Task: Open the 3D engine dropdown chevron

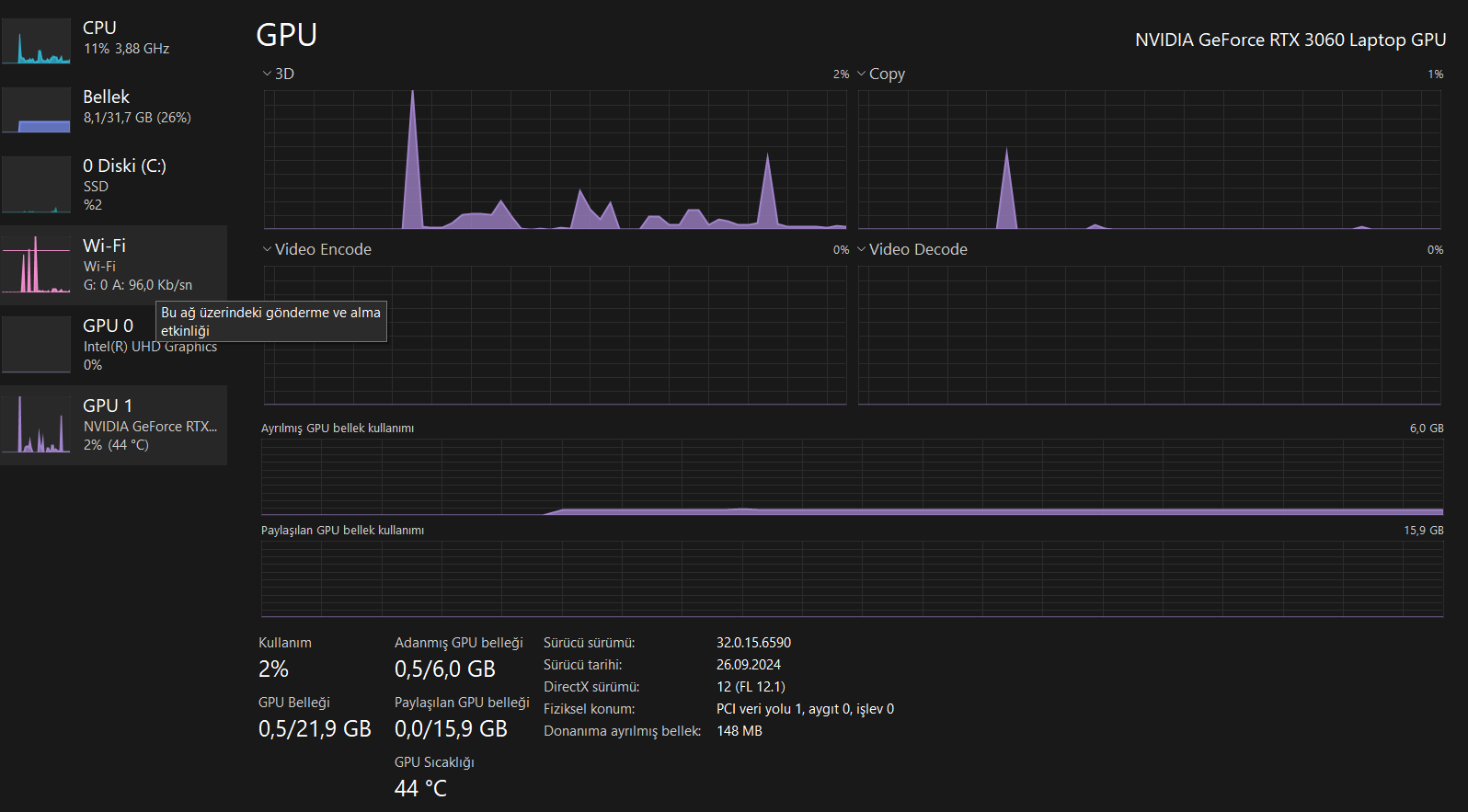Action: tap(267, 74)
